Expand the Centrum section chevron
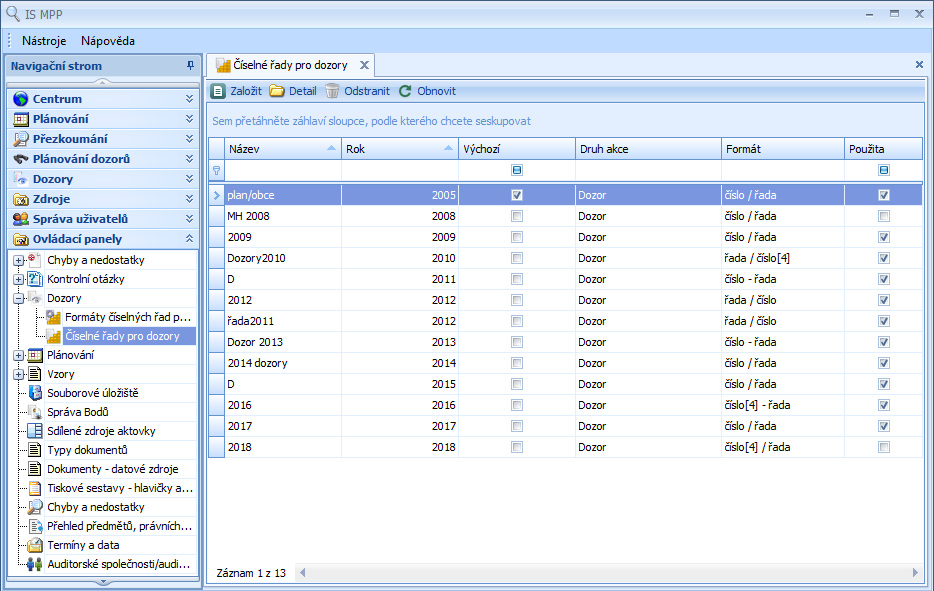 pyautogui.click(x=189, y=99)
